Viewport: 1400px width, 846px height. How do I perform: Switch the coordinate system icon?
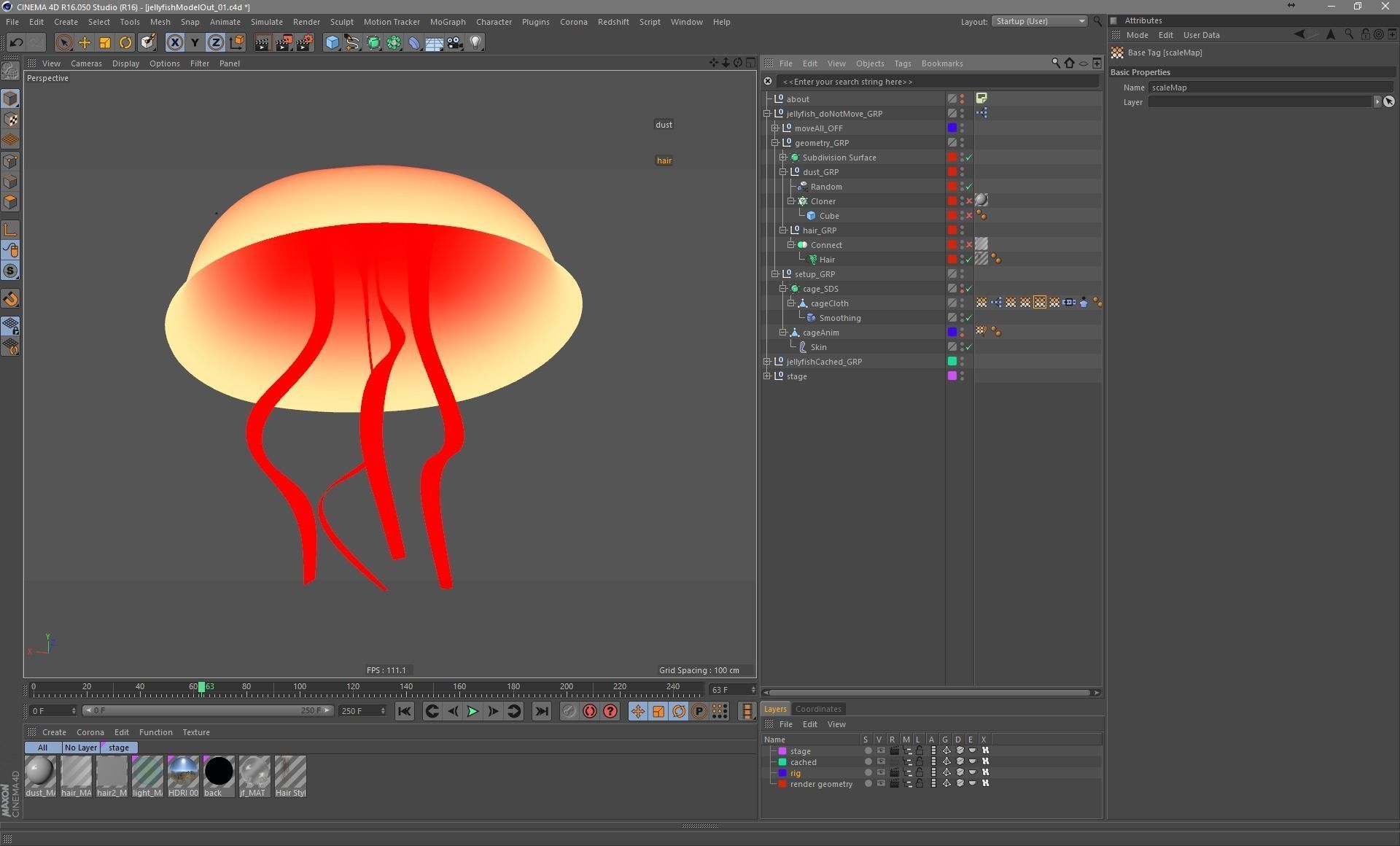click(x=236, y=42)
